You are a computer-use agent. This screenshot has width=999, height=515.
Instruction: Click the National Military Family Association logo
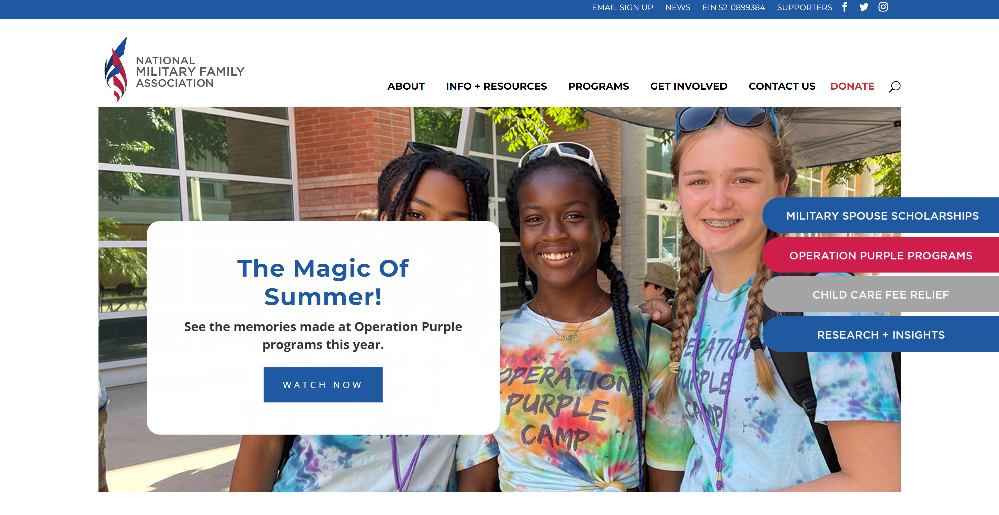pyautogui.click(x=175, y=69)
